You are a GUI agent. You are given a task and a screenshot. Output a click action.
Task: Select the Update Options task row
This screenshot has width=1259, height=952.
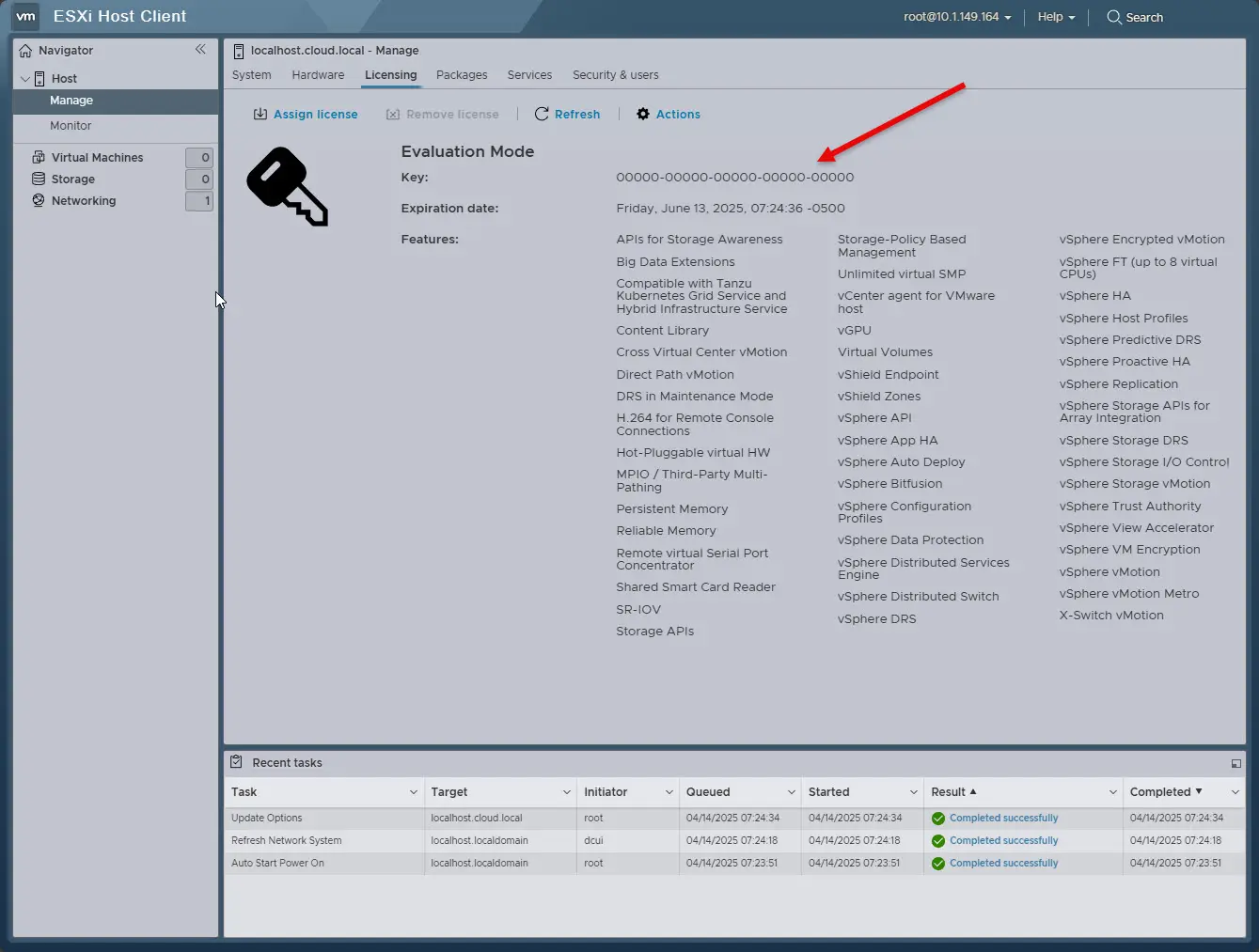click(x=267, y=819)
